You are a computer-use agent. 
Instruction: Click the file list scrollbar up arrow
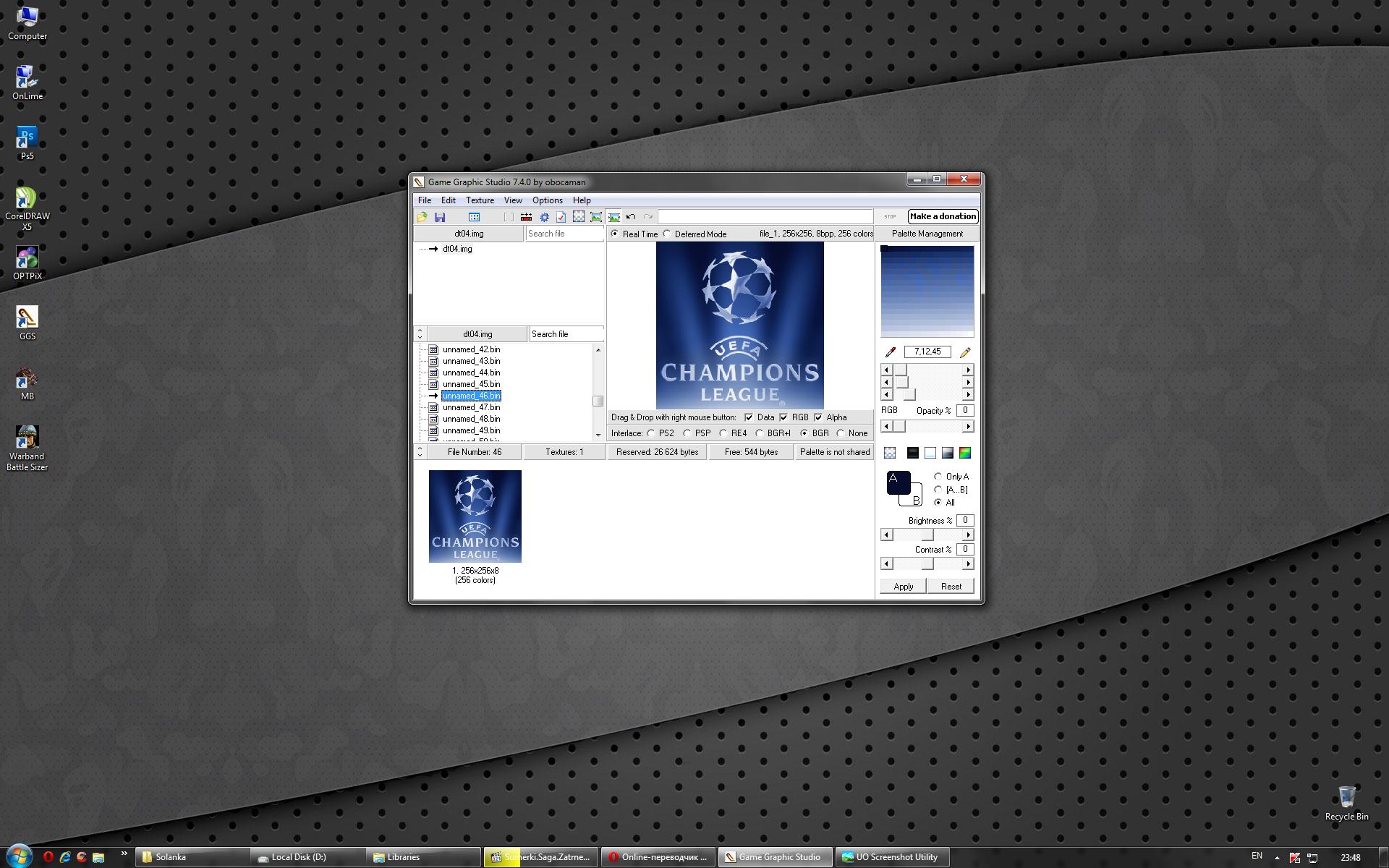[x=598, y=350]
